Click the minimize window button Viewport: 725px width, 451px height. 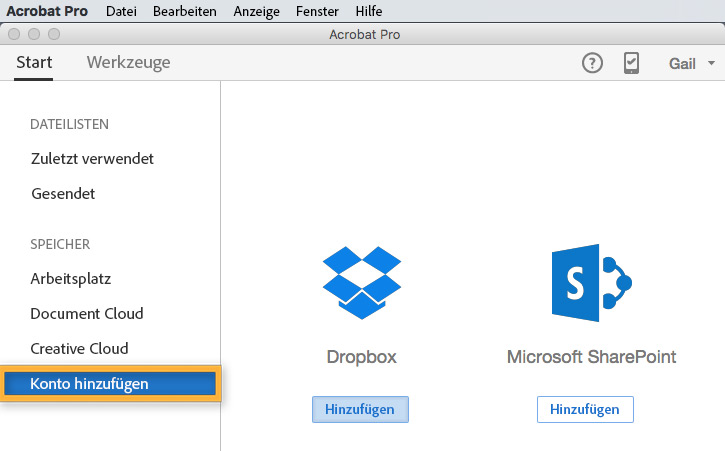[34, 34]
